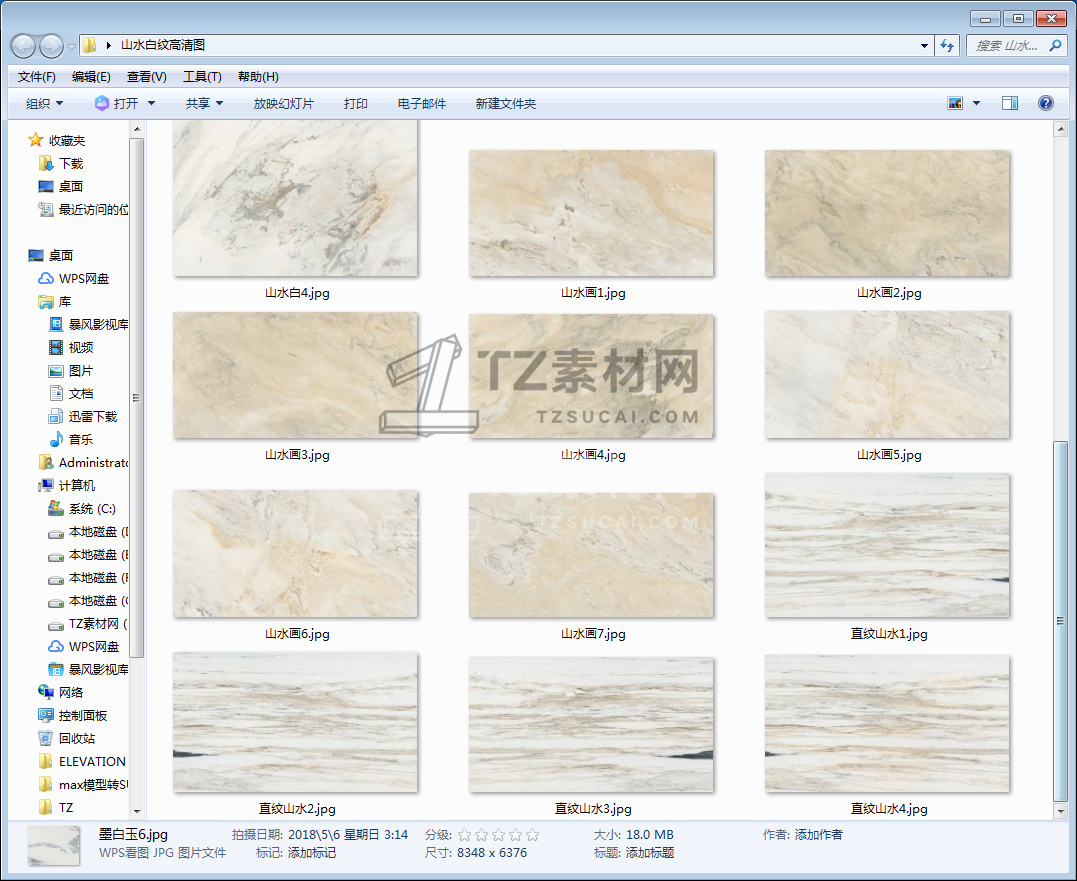Click sidebar scroll-up arrow
This screenshot has width=1077, height=881.
(x=137, y=129)
